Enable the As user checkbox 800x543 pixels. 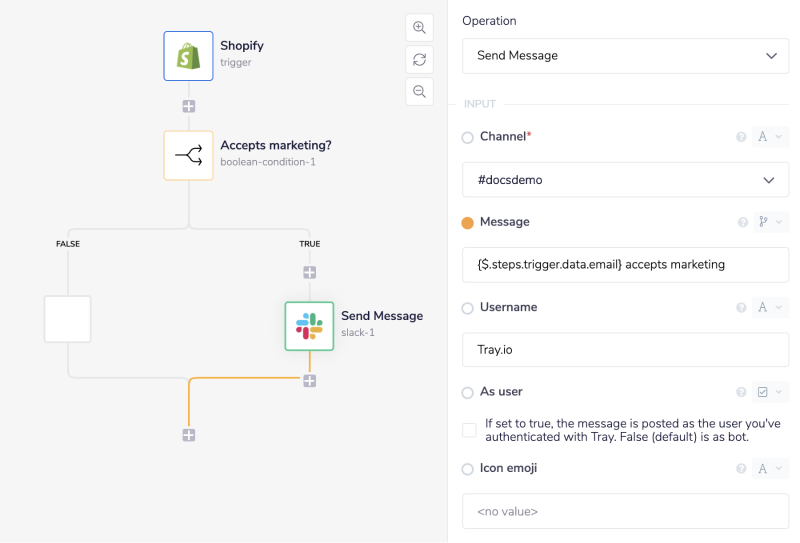coord(469,430)
